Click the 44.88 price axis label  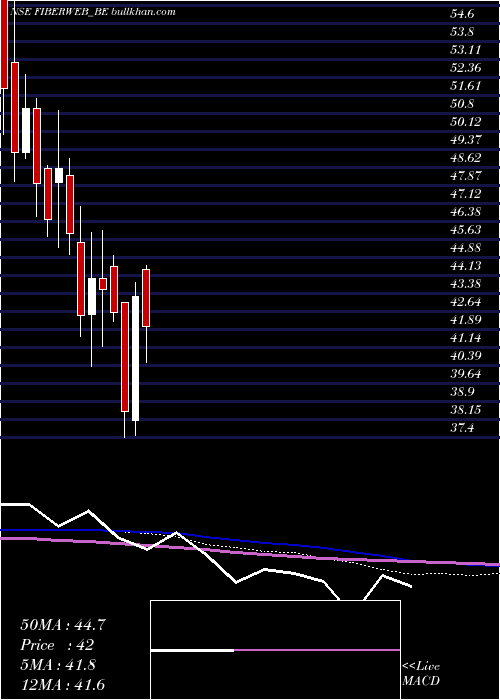[465, 248]
